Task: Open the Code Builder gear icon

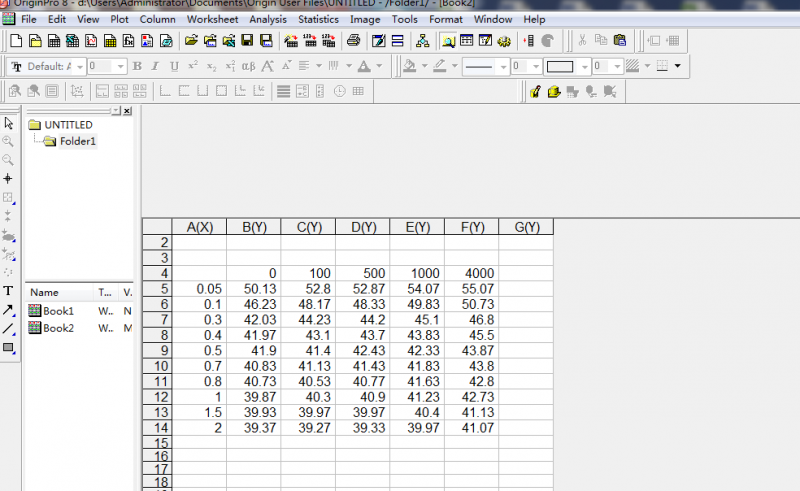Action: click(x=504, y=41)
